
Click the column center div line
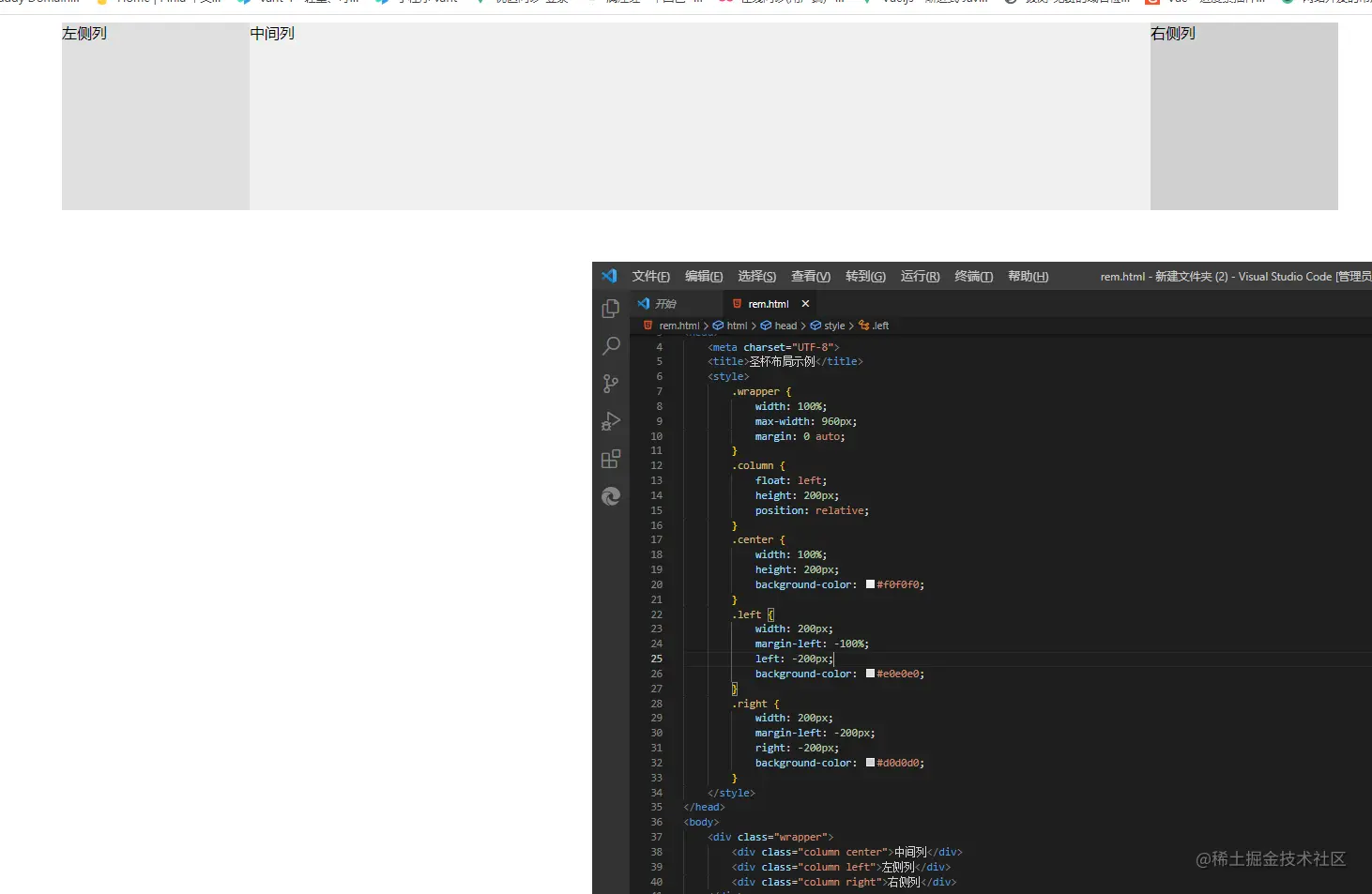847,852
